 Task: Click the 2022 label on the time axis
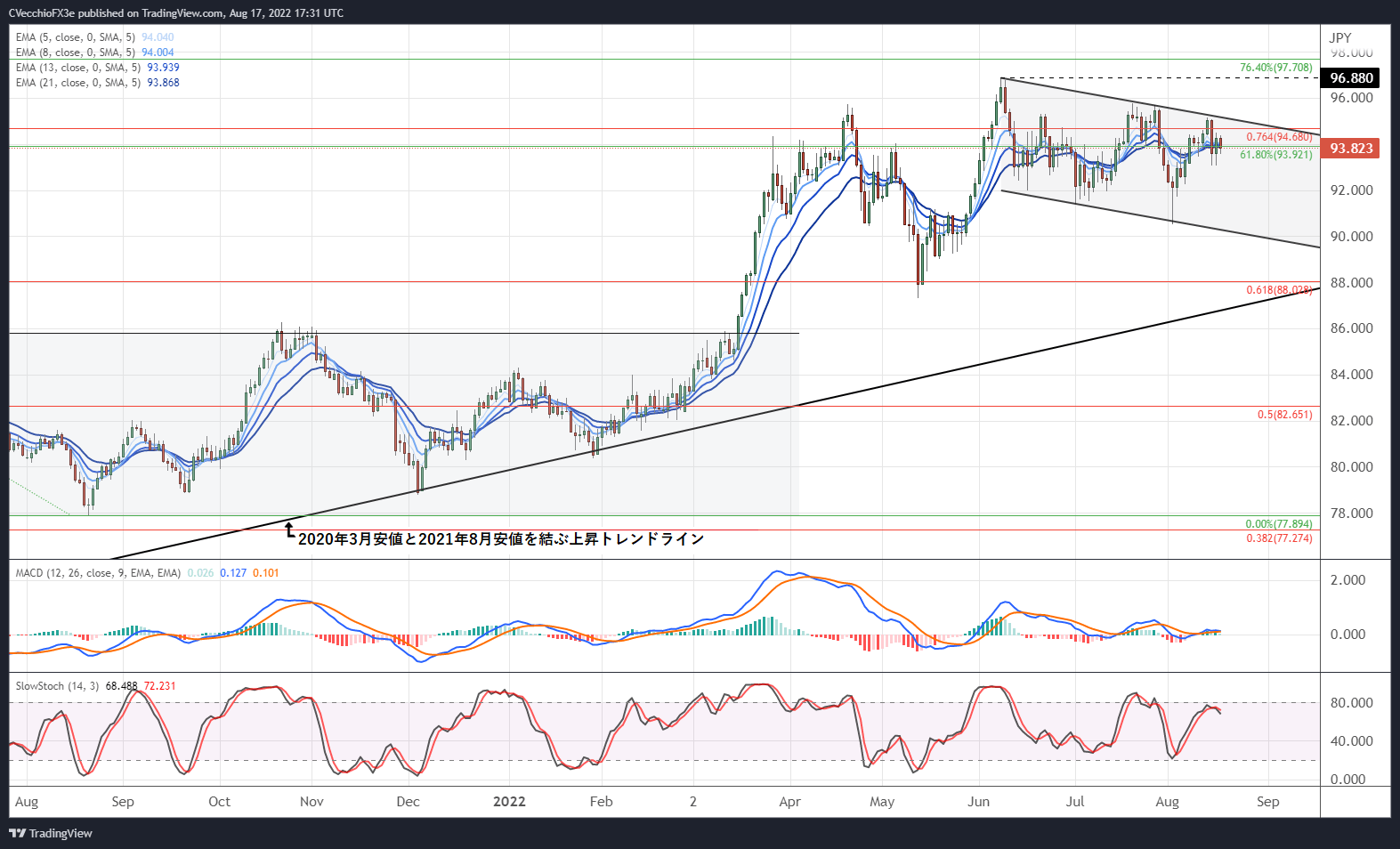509,801
